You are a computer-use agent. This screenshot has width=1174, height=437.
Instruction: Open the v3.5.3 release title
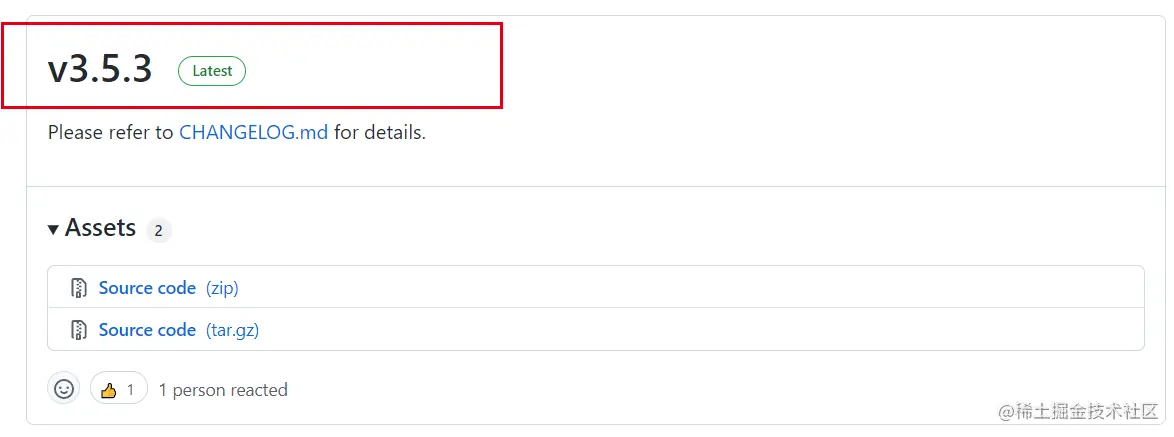[x=100, y=69]
